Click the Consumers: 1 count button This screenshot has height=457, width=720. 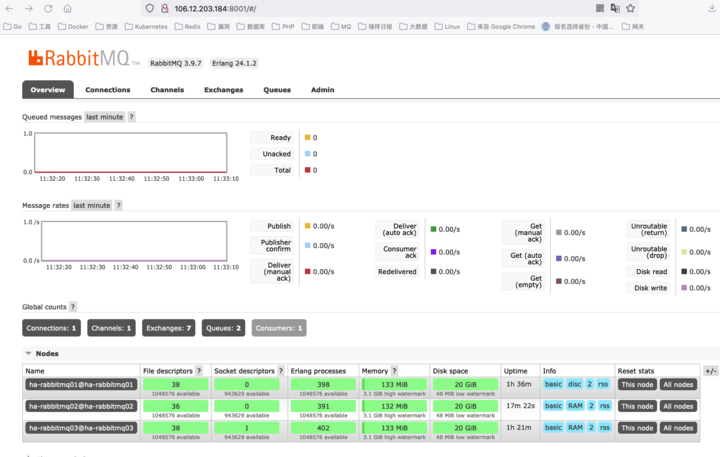(279, 328)
